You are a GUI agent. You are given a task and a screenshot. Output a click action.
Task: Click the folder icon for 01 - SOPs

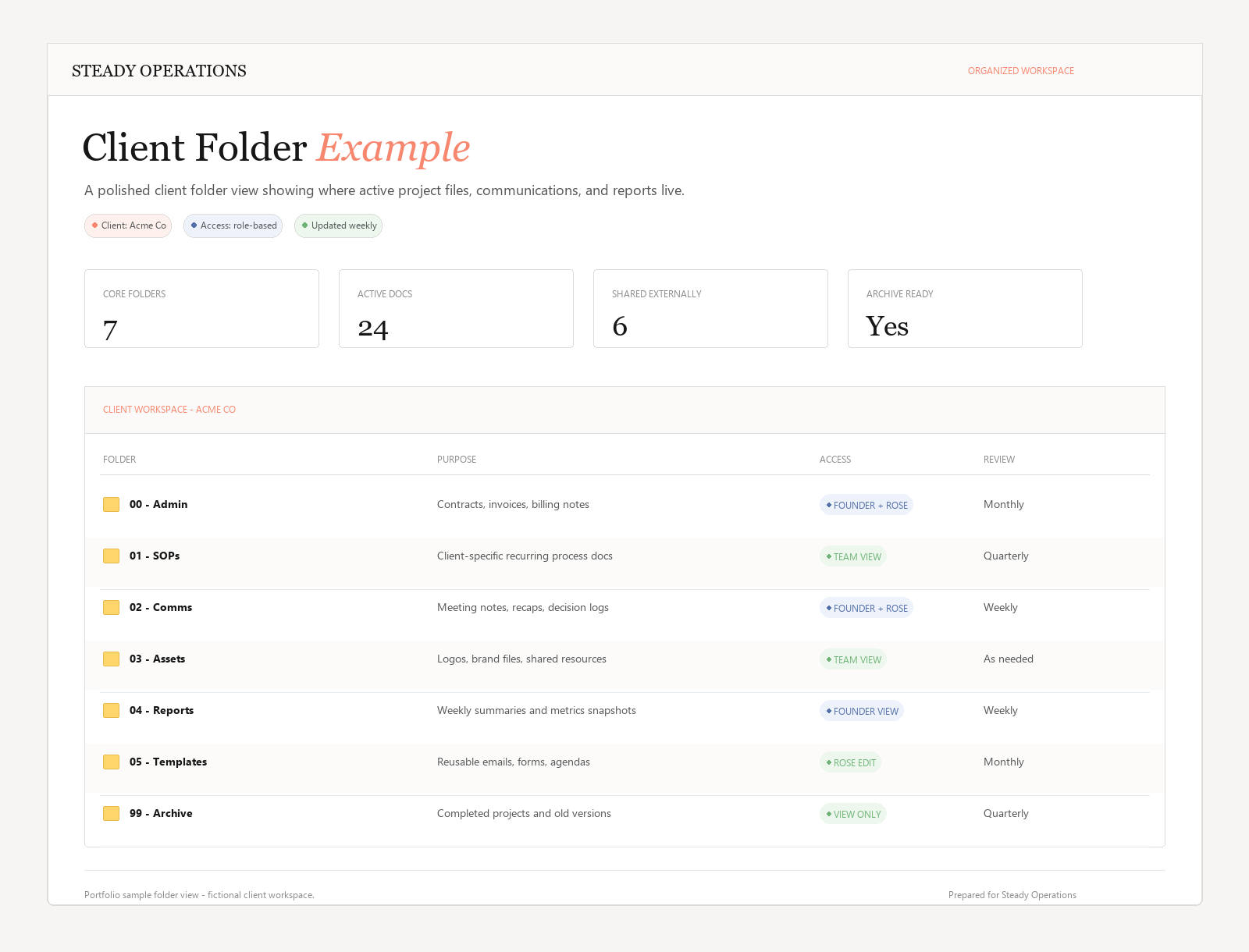click(111, 556)
